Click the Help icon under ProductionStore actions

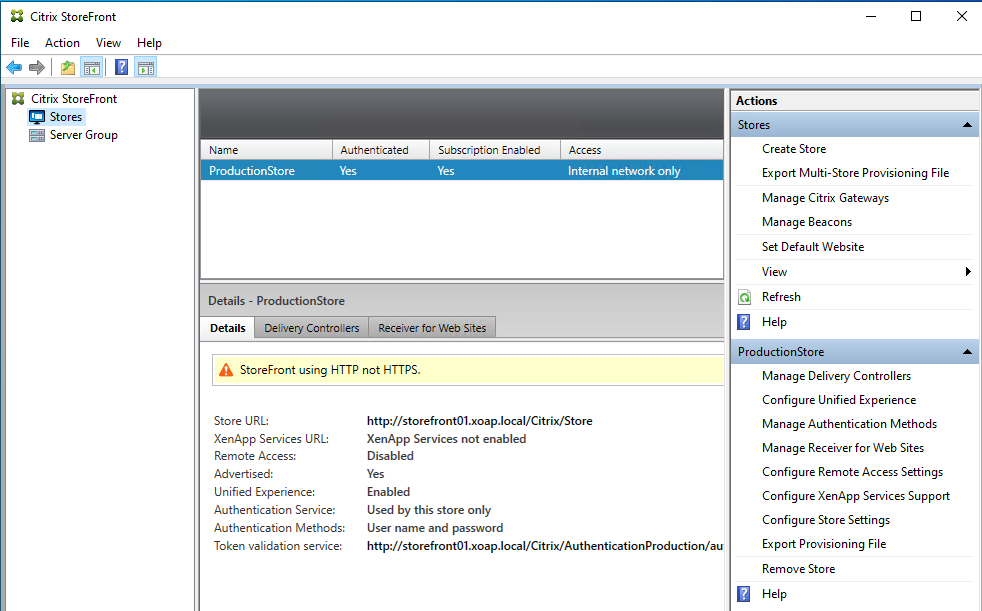(743, 594)
